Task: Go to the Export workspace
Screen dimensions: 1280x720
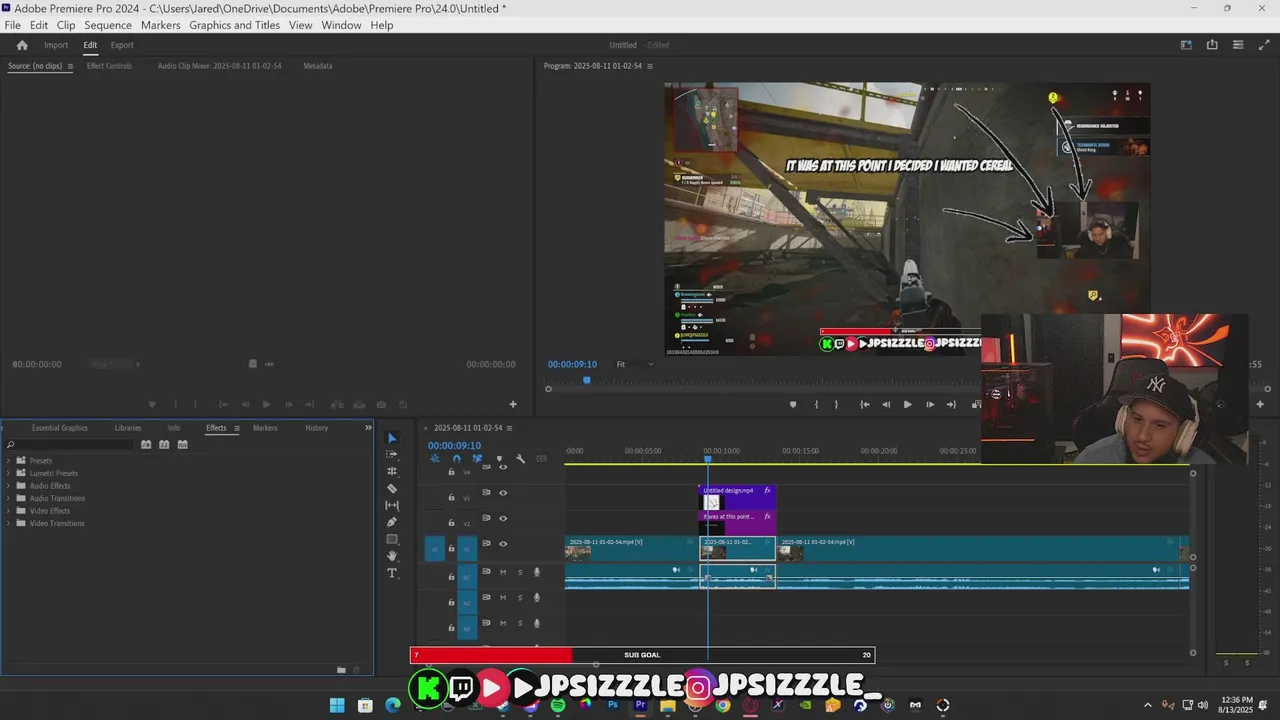Action: click(122, 45)
